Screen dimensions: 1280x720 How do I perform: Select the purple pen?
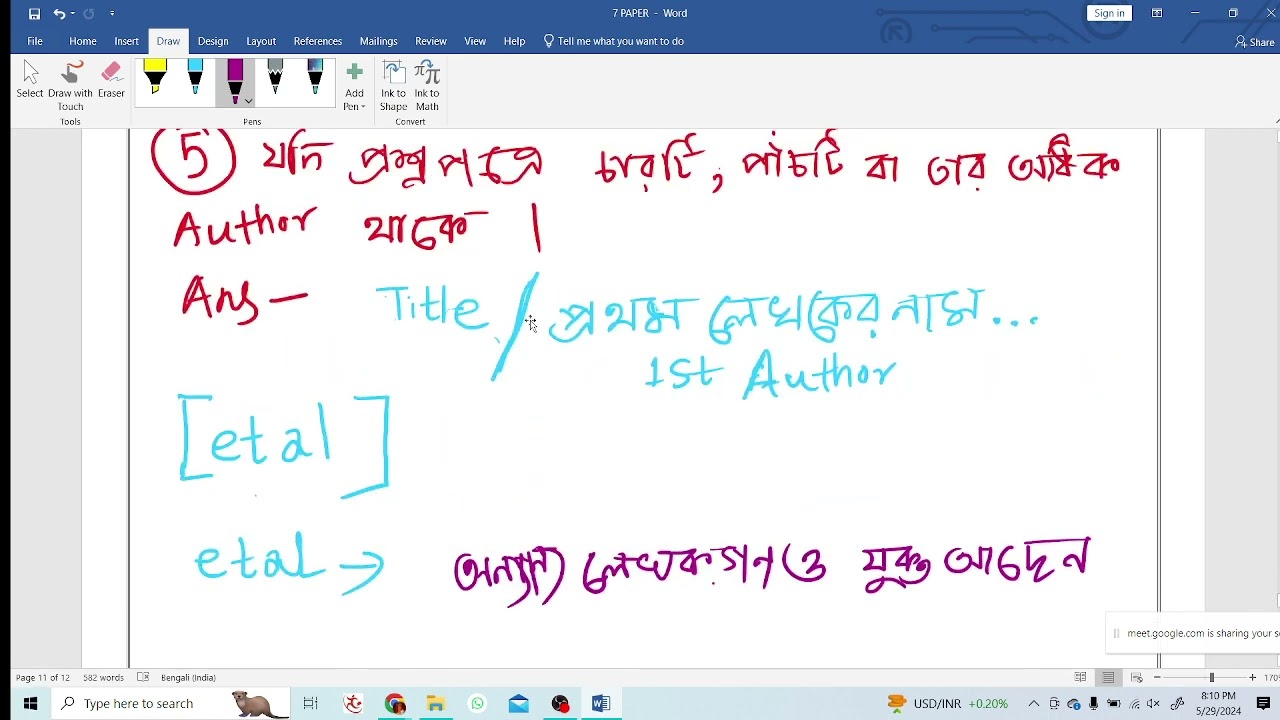[x=235, y=79]
